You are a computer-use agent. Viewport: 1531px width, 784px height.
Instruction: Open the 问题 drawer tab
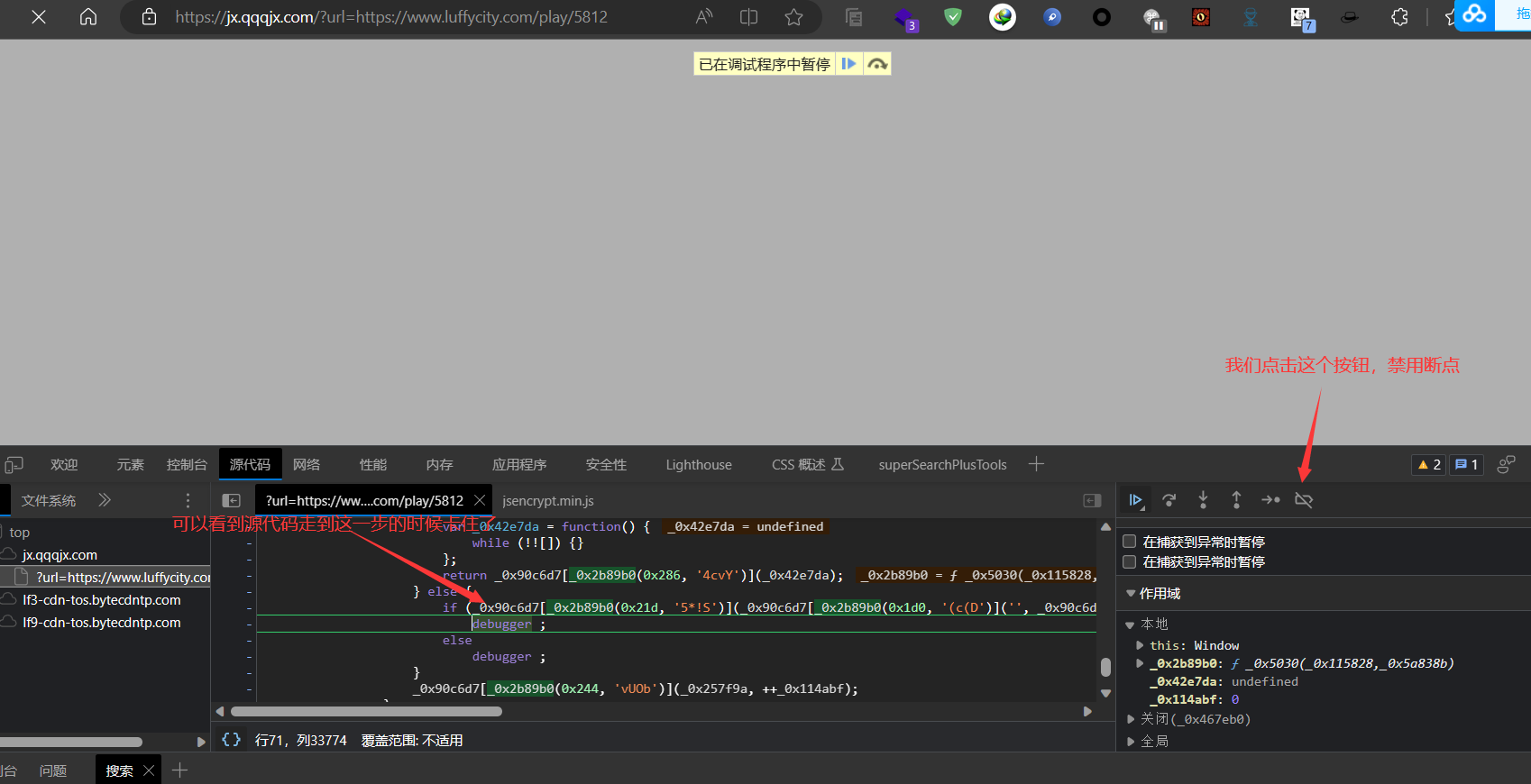tap(53, 770)
